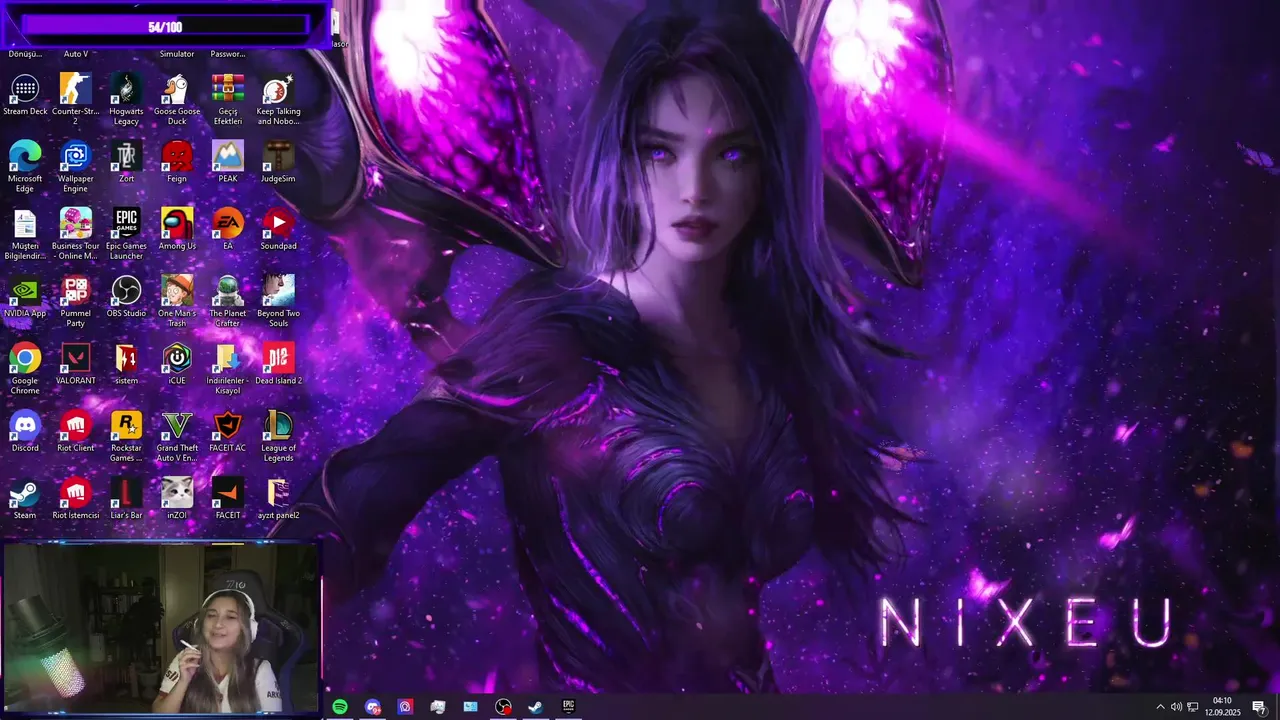Select the İndirilenler - Kısayol folder
Image resolution: width=1280 pixels, height=720 pixels.
tap(228, 368)
